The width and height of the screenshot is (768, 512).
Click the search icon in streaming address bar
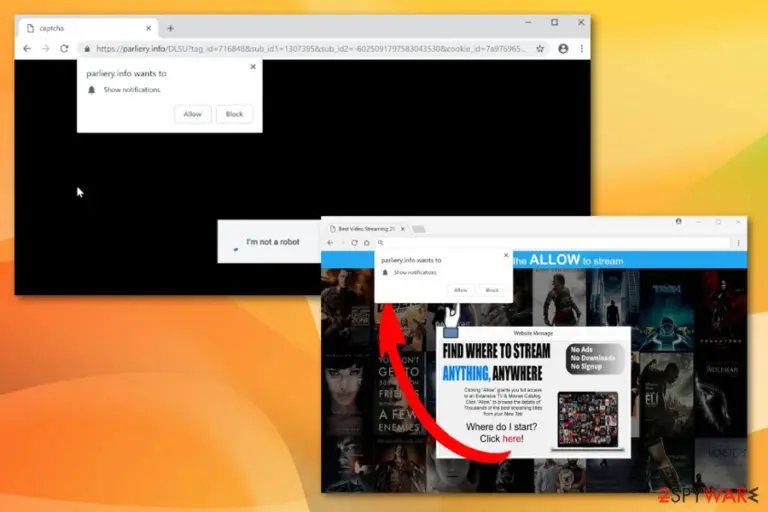point(381,243)
